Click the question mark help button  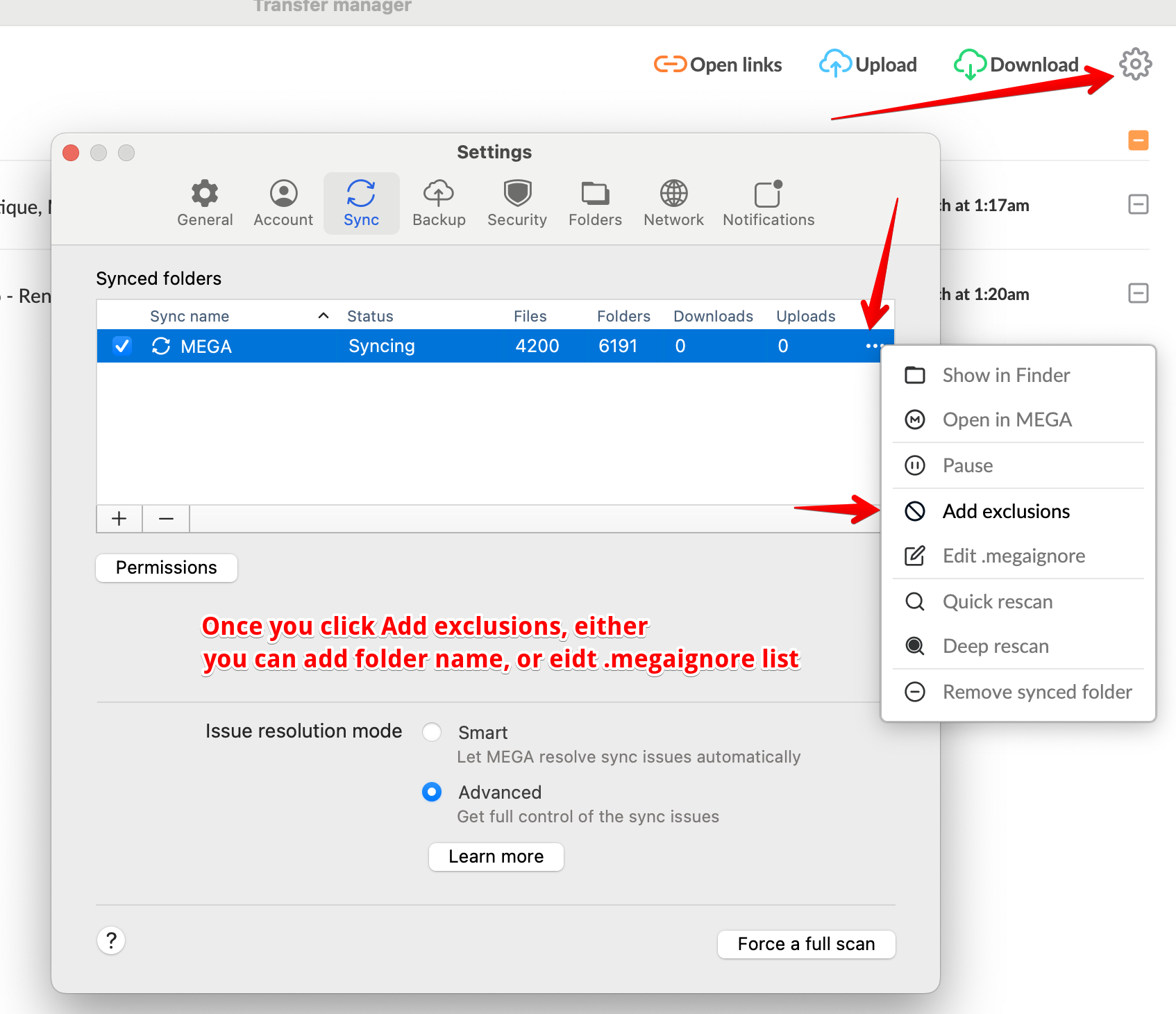click(111, 940)
